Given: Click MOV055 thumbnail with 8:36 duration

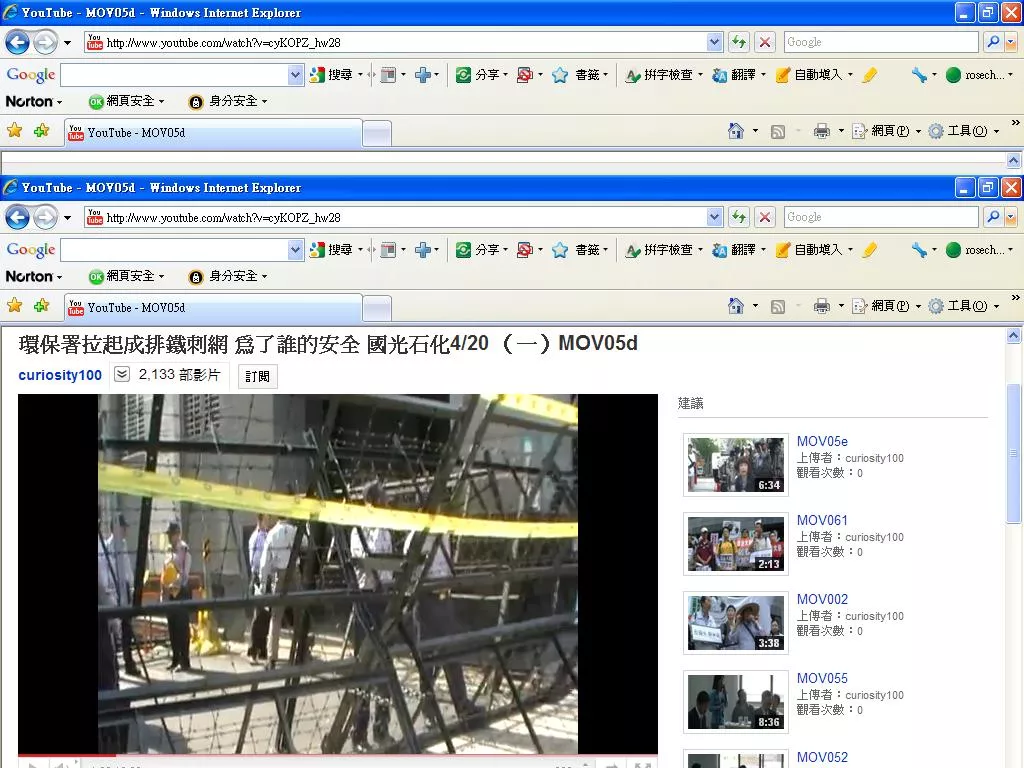Looking at the screenshot, I should click(736, 702).
